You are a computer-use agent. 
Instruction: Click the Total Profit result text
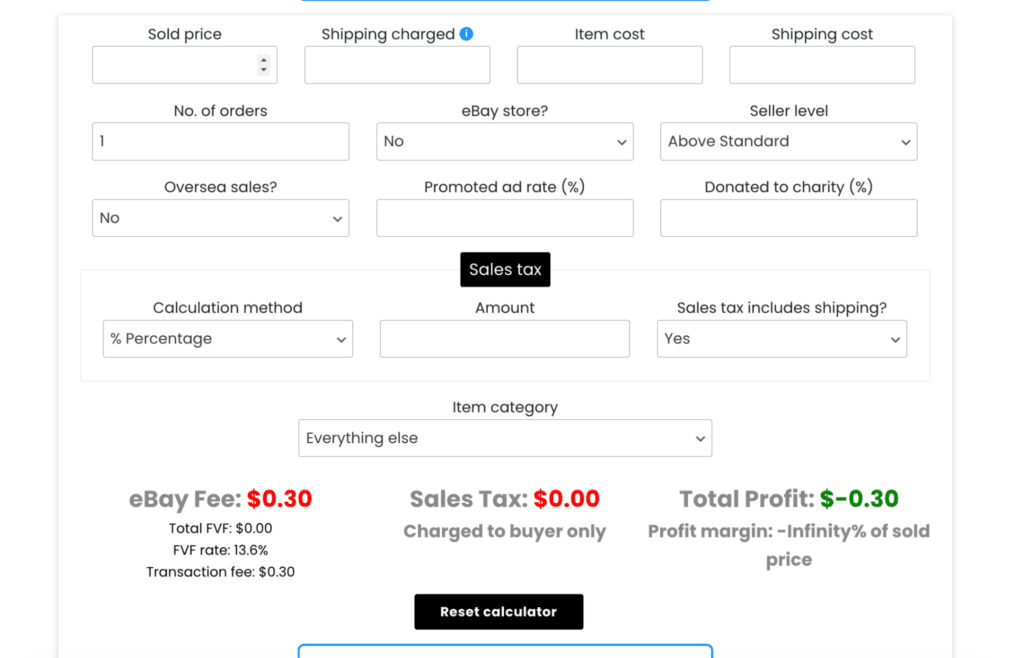click(789, 499)
